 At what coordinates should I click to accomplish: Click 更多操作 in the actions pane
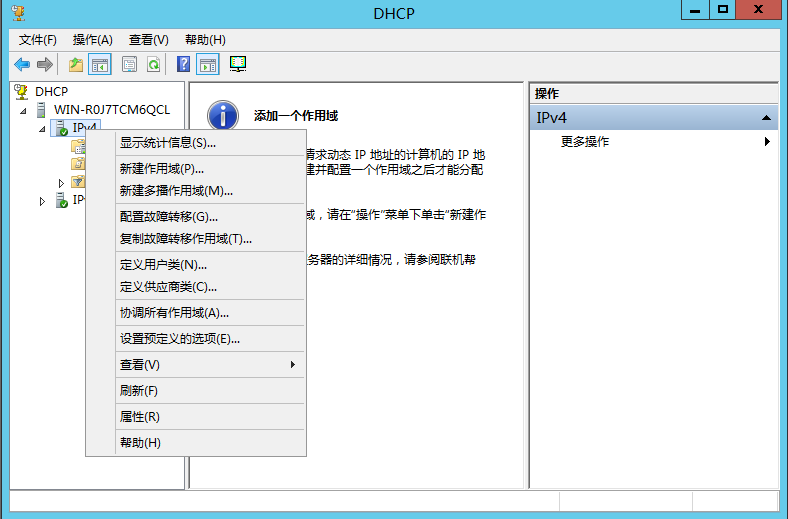585,142
